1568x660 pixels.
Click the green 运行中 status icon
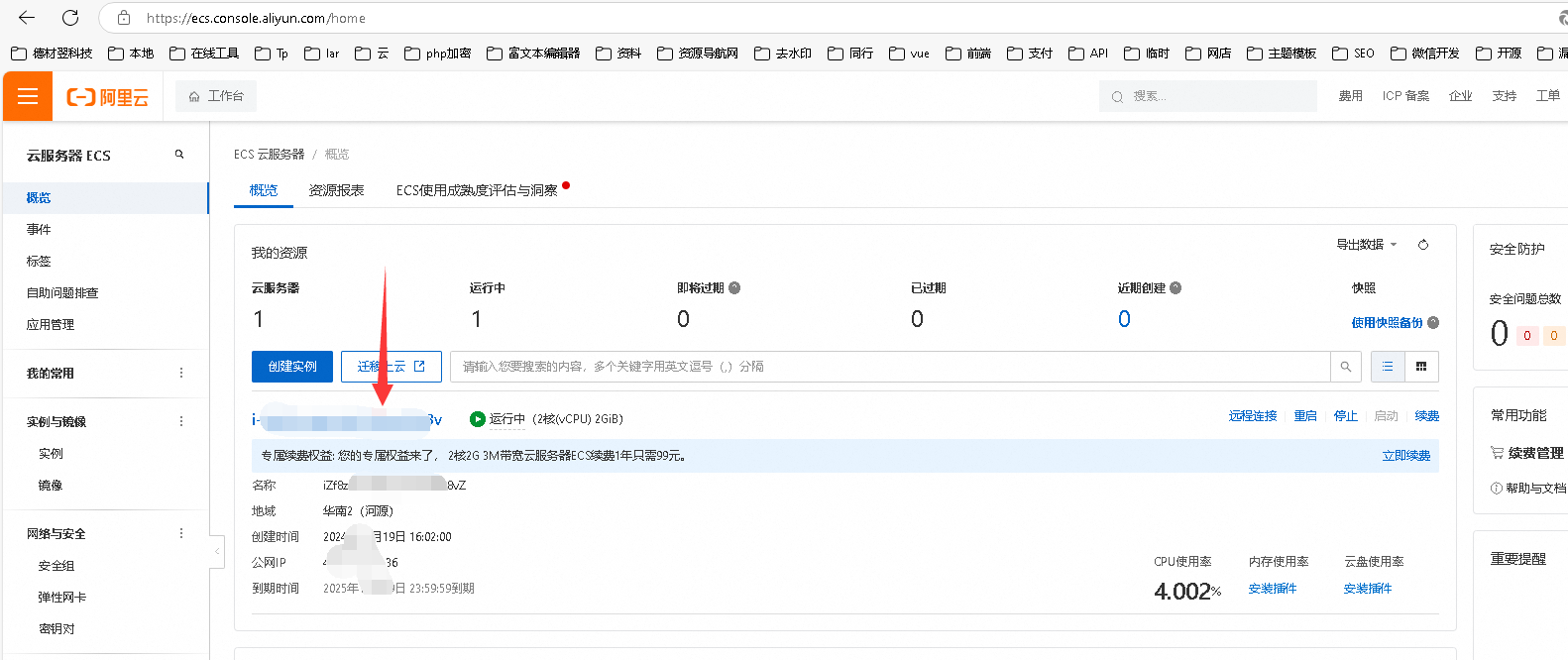click(478, 419)
